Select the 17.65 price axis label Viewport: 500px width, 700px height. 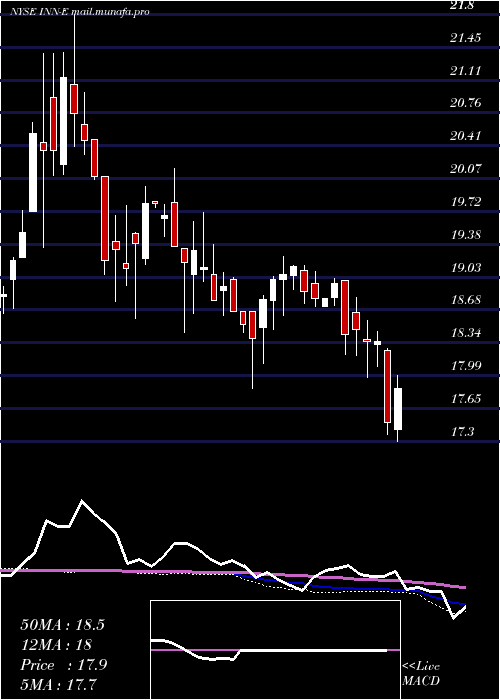pos(466,398)
